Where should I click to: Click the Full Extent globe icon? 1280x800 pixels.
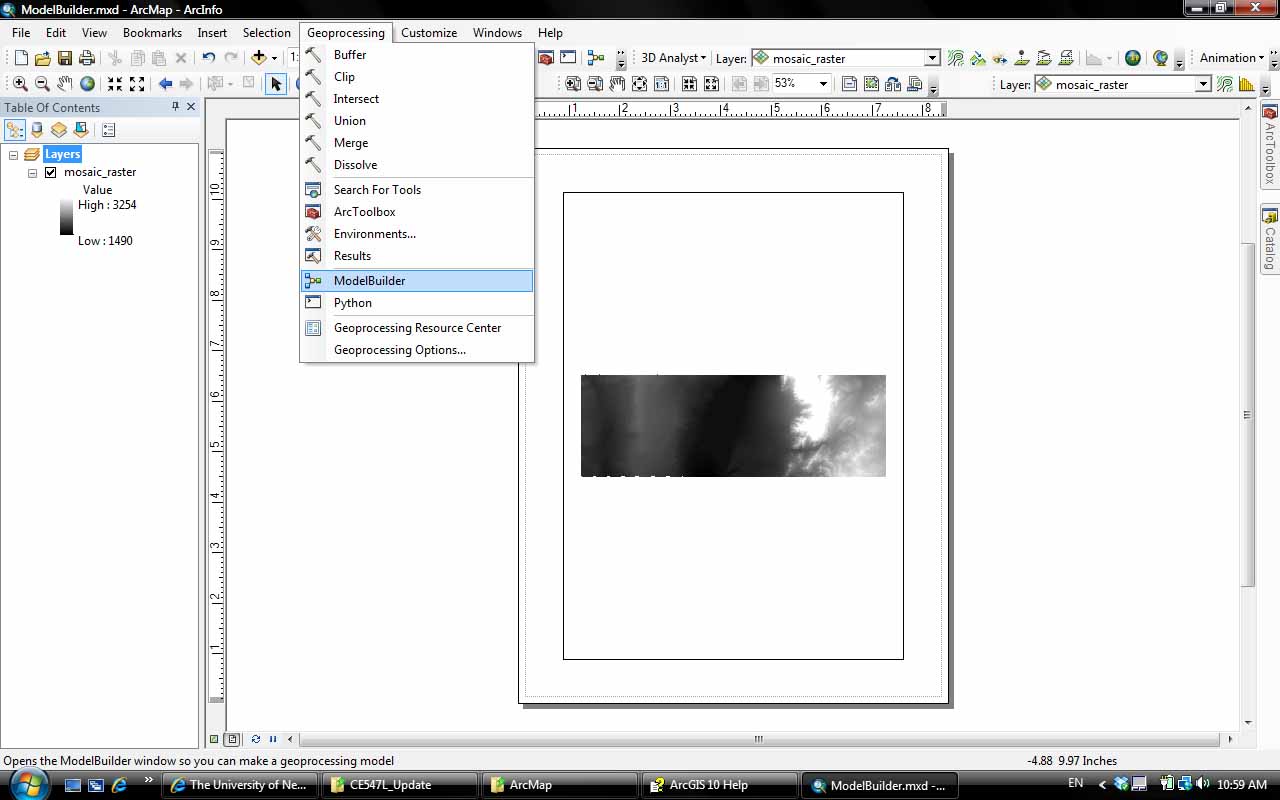coord(88,84)
